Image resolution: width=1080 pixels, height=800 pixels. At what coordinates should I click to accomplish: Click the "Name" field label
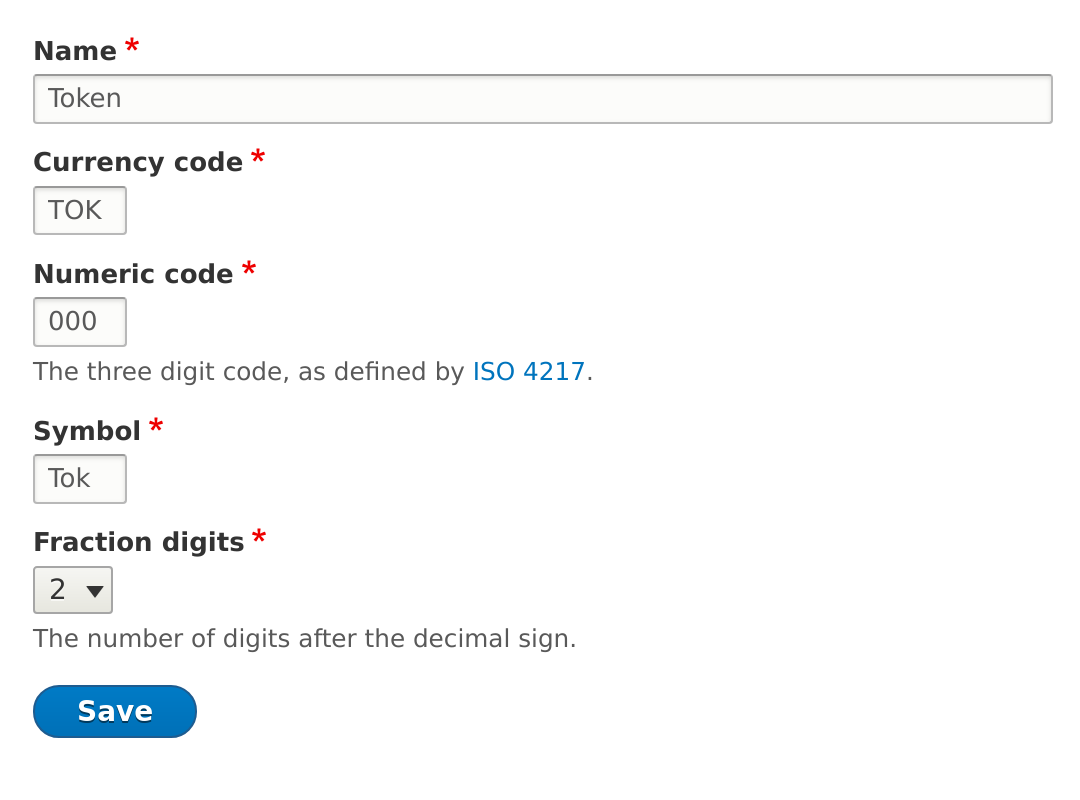tap(75, 51)
